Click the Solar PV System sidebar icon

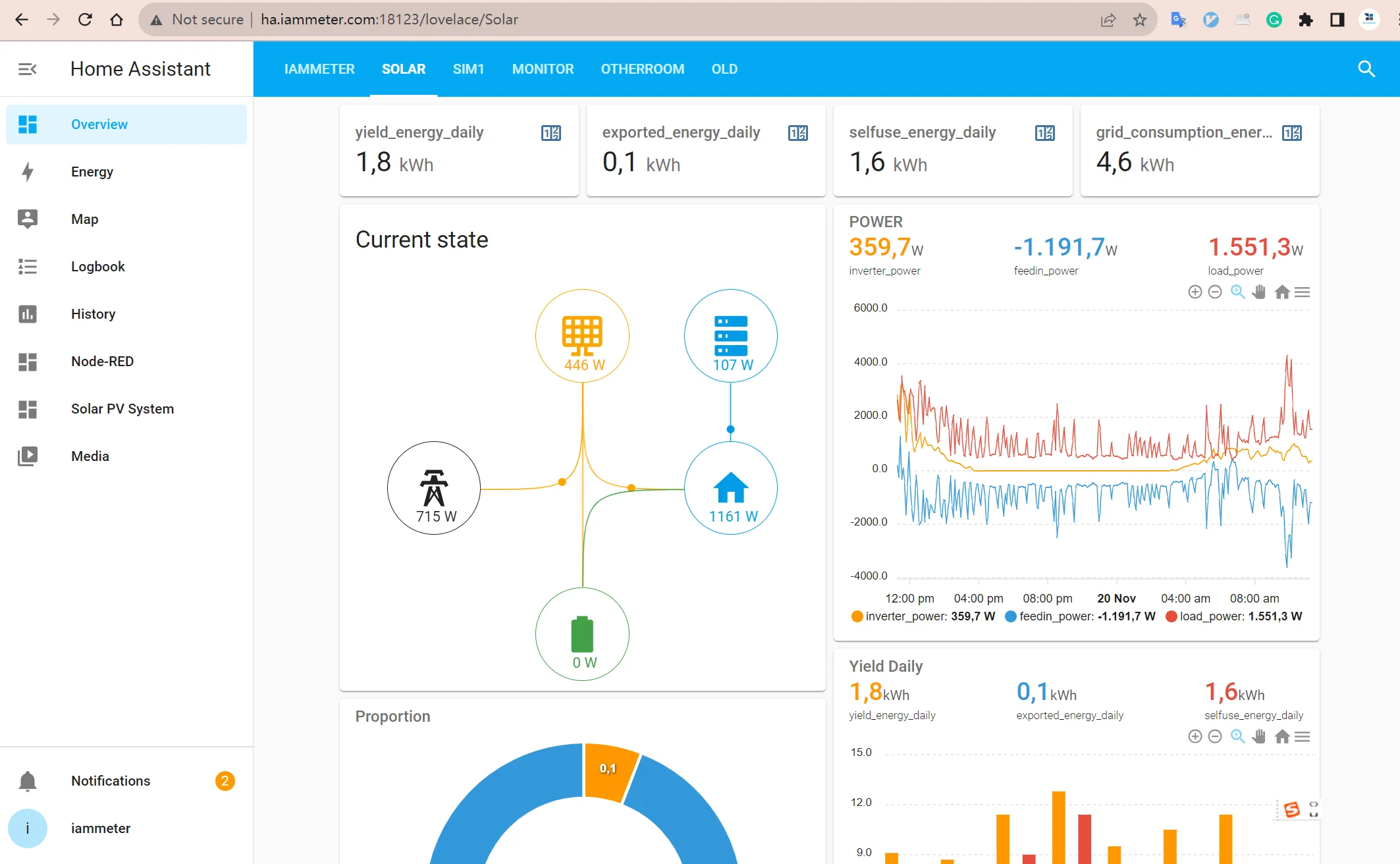click(x=27, y=408)
